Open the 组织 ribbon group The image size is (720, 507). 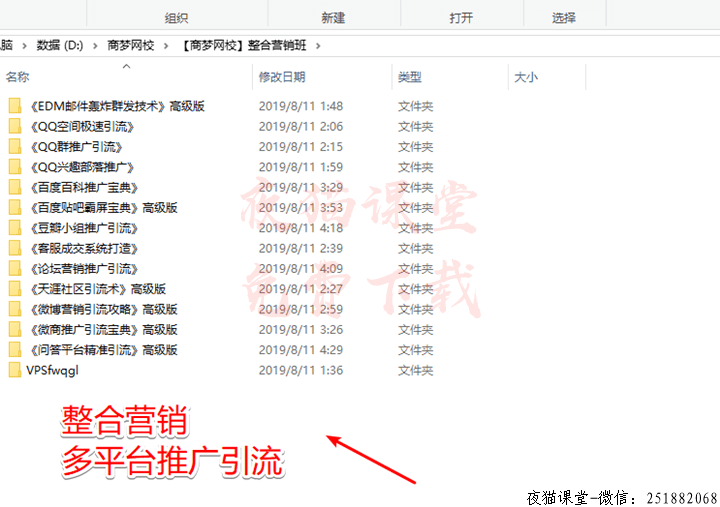176,18
